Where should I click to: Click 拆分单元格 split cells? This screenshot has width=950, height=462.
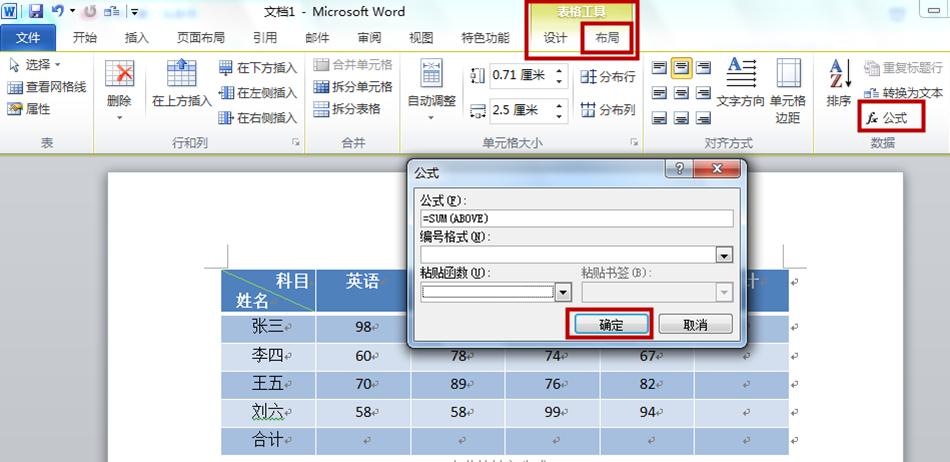[353, 87]
